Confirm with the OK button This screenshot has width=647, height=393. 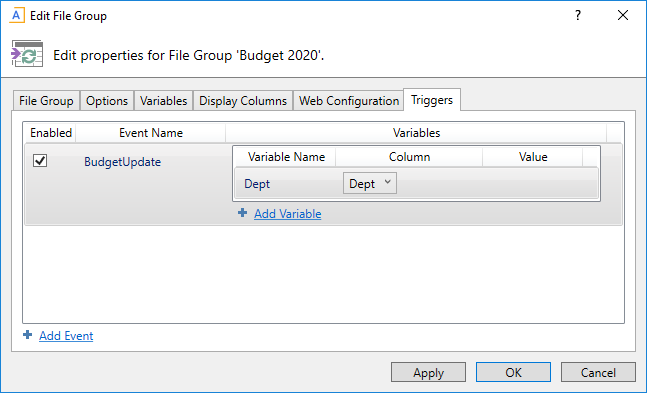pos(513,372)
